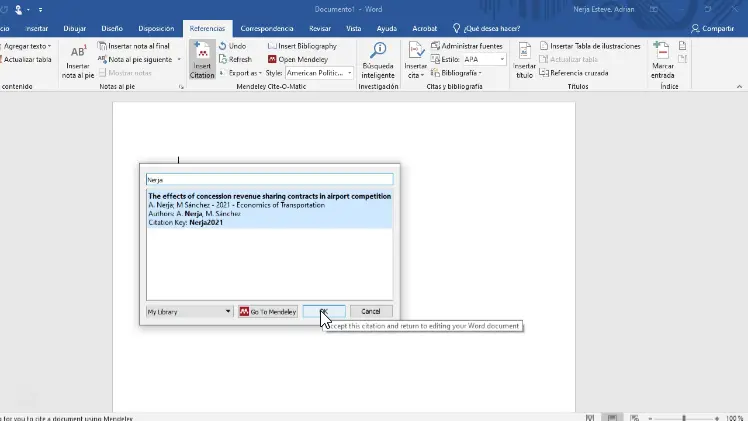The width and height of the screenshot is (748, 421).
Task: Click Insertar Tabla de ilustraciones
Action: pyautogui.click(x=590, y=46)
